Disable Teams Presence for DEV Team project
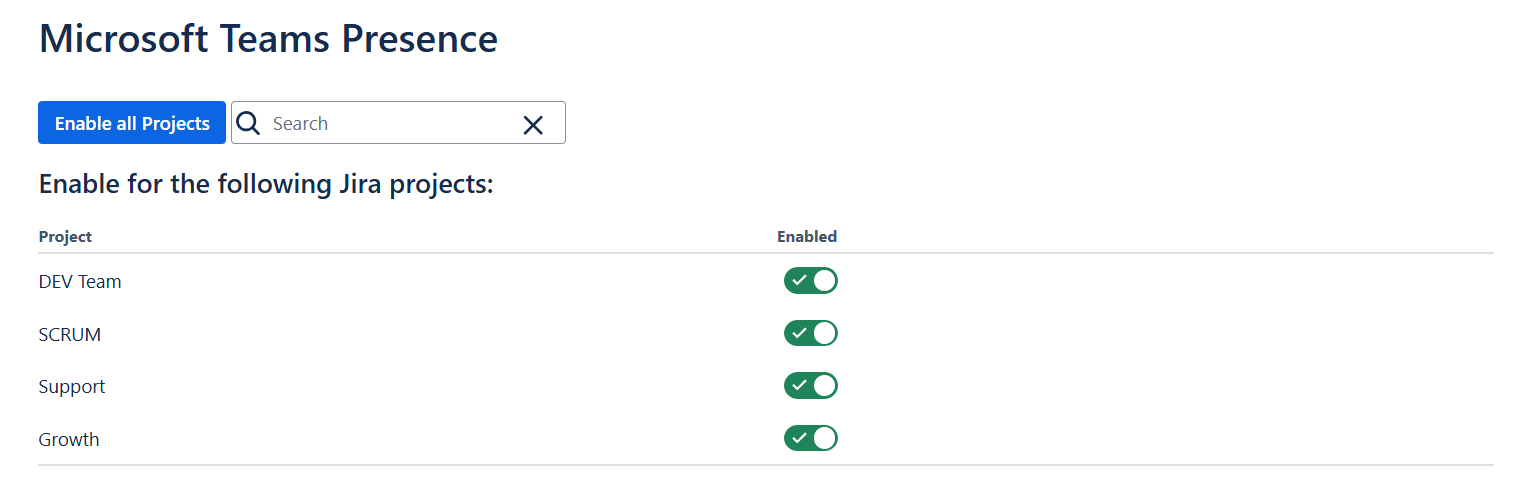Viewport: 1528px width, 493px height. (x=811, y=281)
